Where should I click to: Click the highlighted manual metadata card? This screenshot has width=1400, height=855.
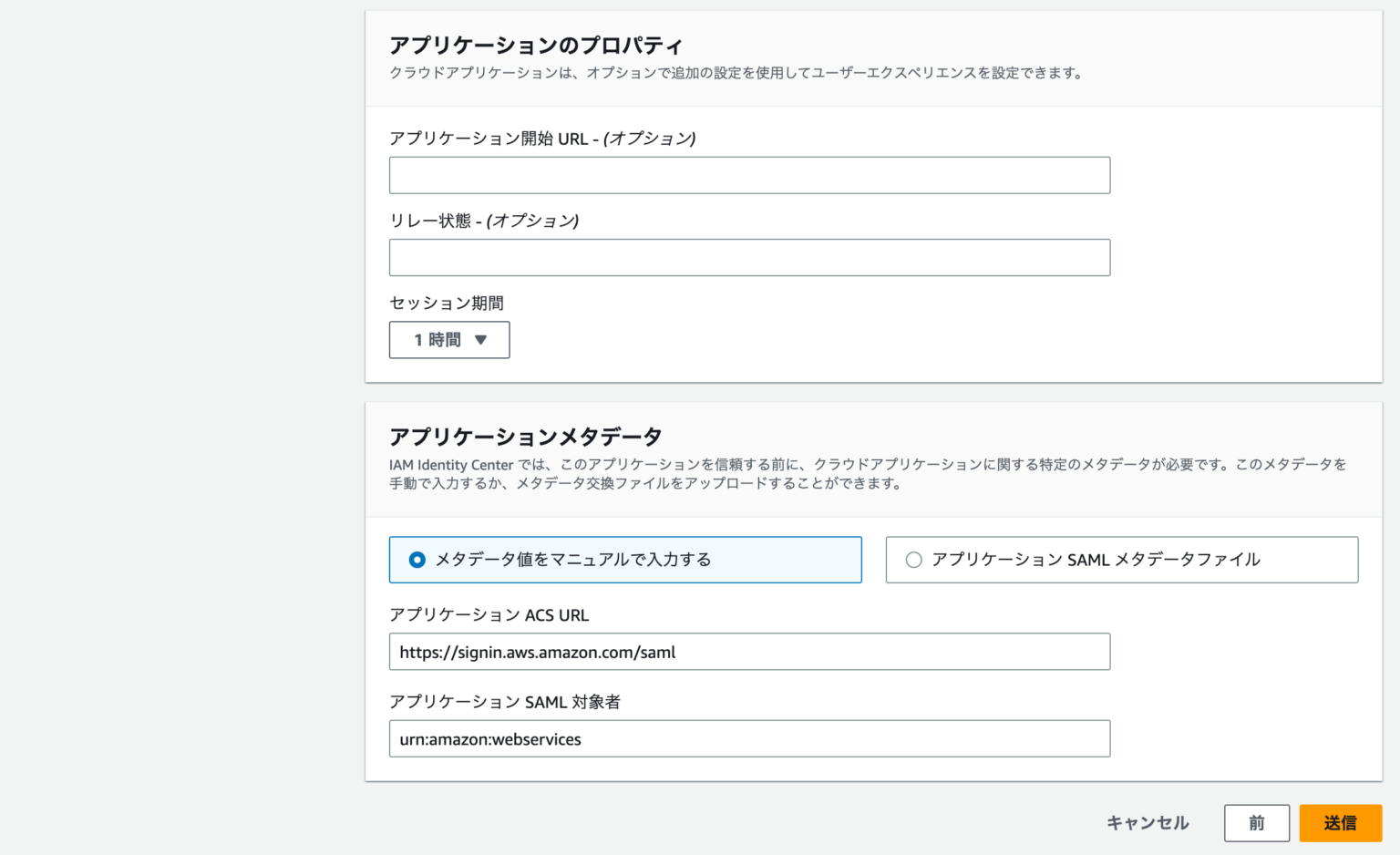click(625, 560)
